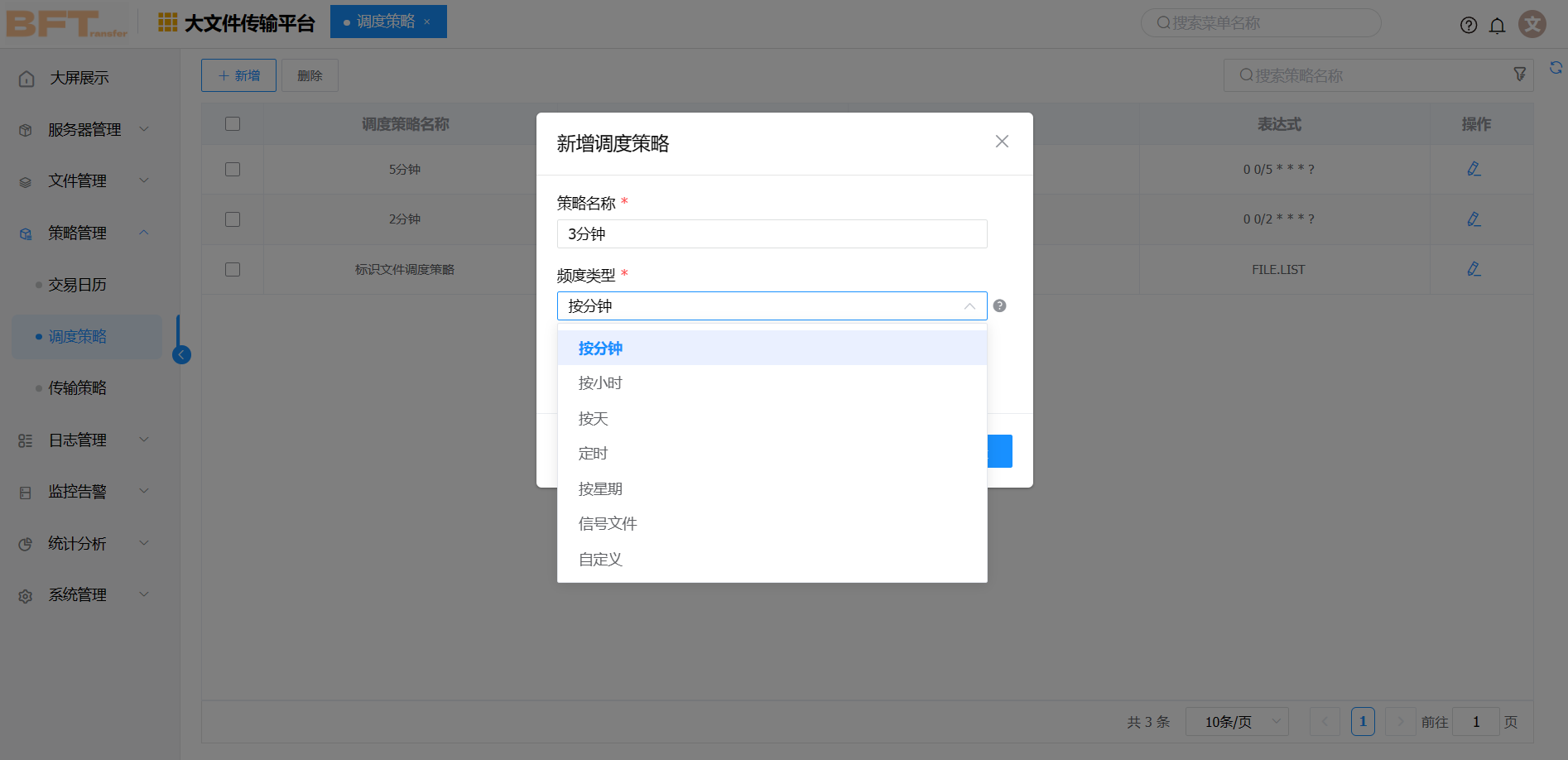The image size is (1568, 760).
Task: Edit the 5分钟 strategy via its pencil icon
Action: coord(1474,169)
